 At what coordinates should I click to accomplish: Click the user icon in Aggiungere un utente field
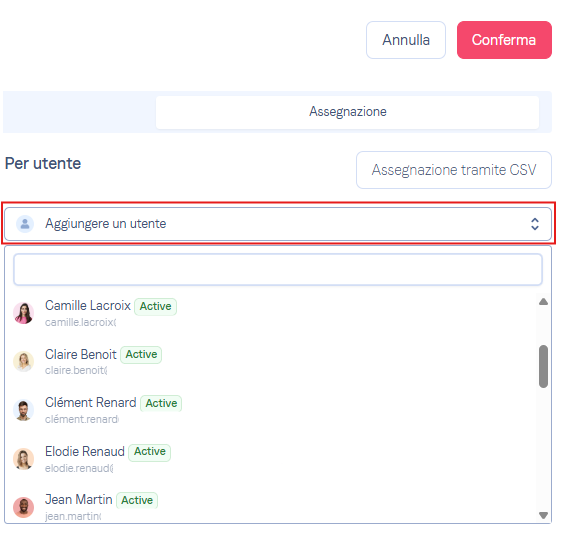[x=25, y=224]
